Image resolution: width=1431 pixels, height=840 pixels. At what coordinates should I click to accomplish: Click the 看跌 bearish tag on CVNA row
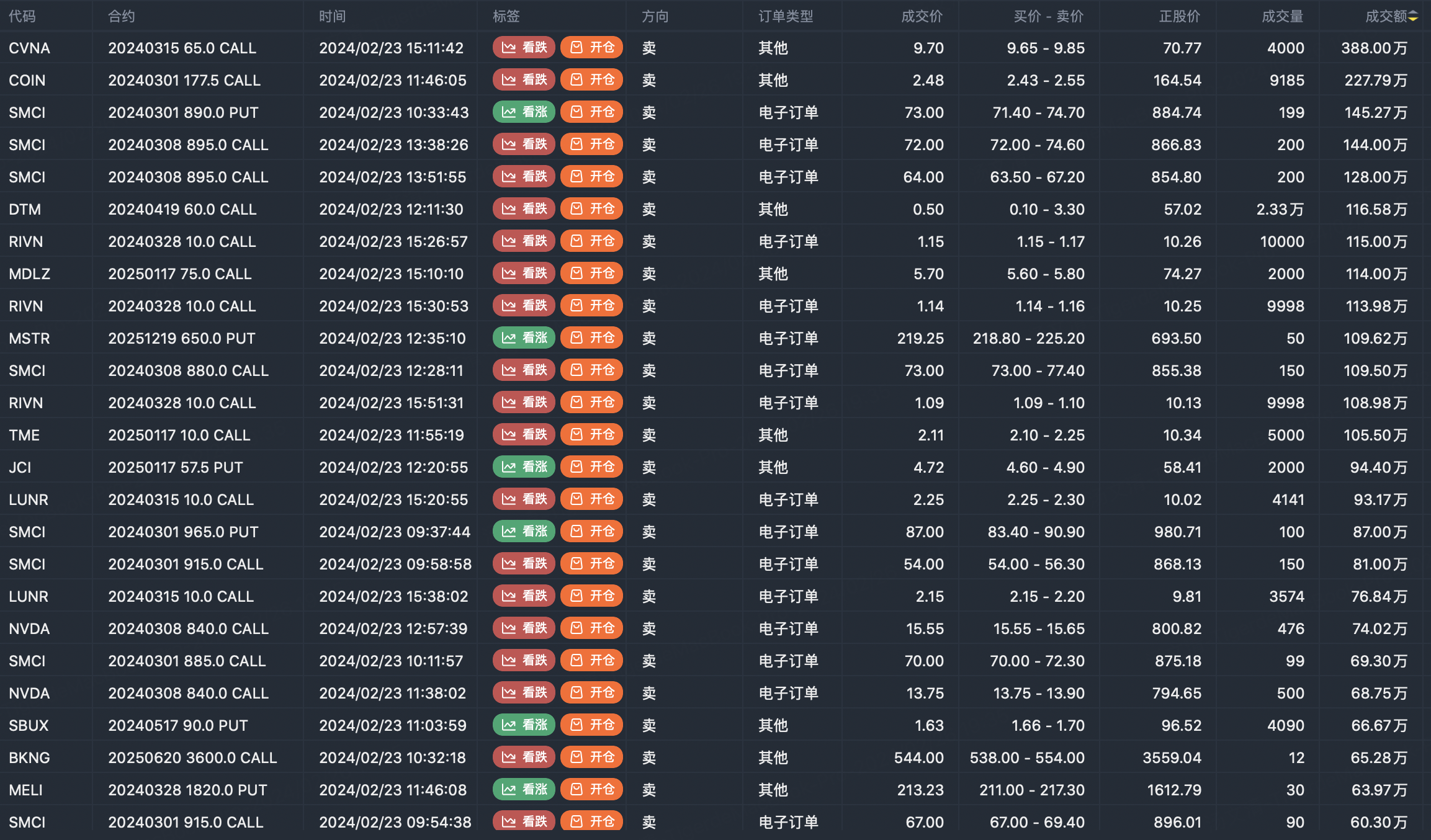524,48
